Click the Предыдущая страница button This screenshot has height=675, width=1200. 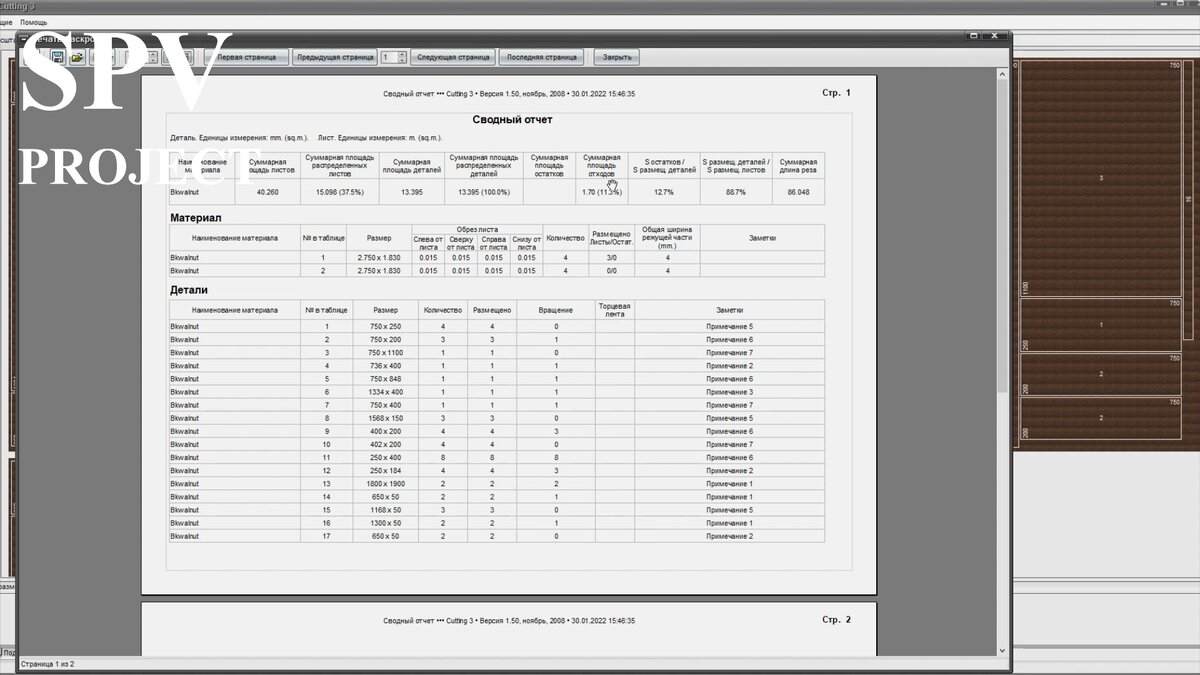pos(335,57)
